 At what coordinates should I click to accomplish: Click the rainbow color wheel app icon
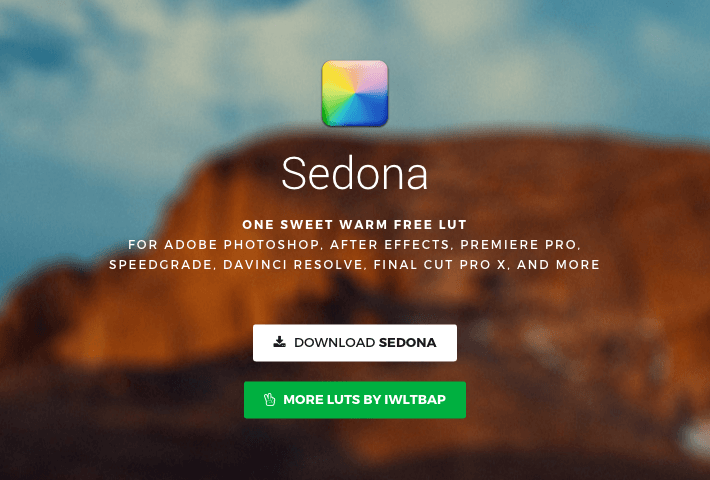[355, 93]
